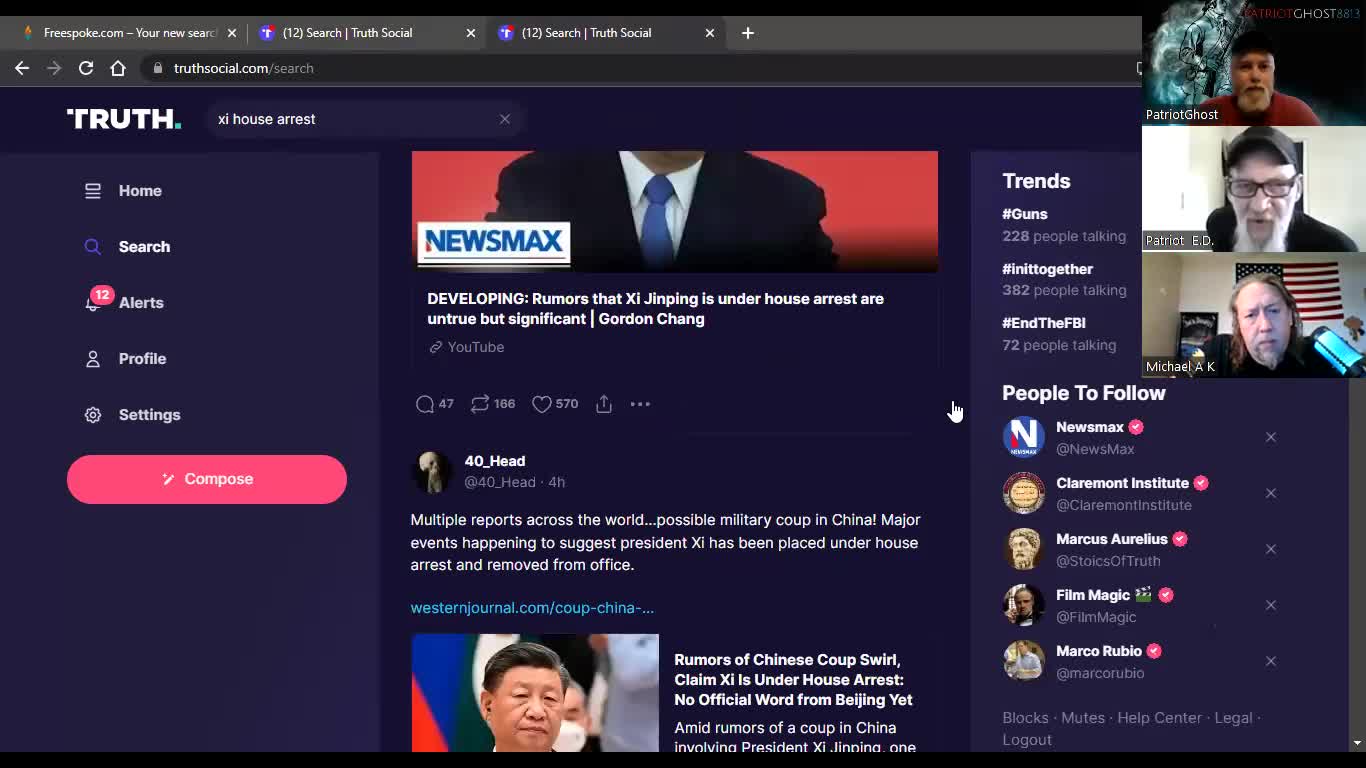Close the middle Truth Social tab
Image resolution: width=1366 pixels, height=768 pixels.
point(471,33)
